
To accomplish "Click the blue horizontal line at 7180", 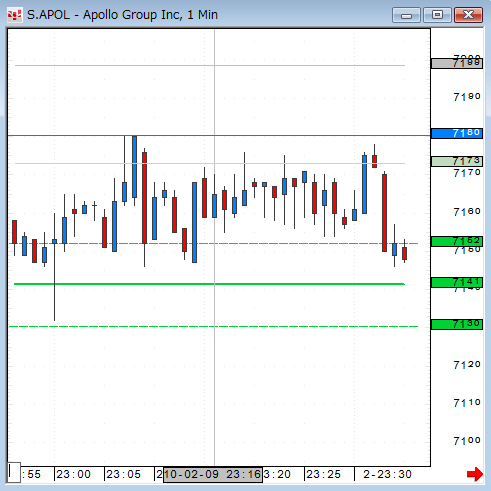I will click(x=219, y=136).
